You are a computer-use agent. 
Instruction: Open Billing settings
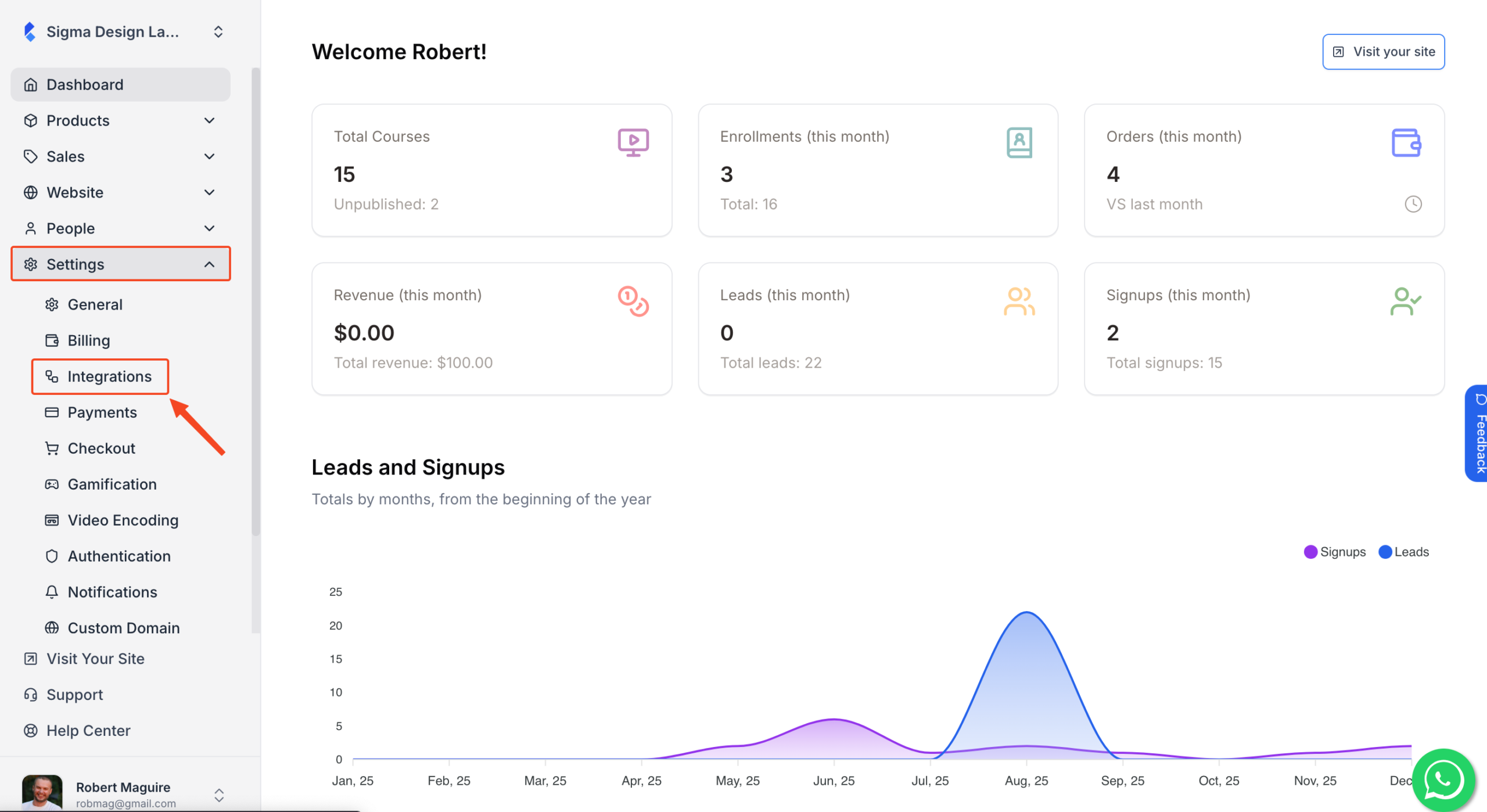tap(89, 341)
